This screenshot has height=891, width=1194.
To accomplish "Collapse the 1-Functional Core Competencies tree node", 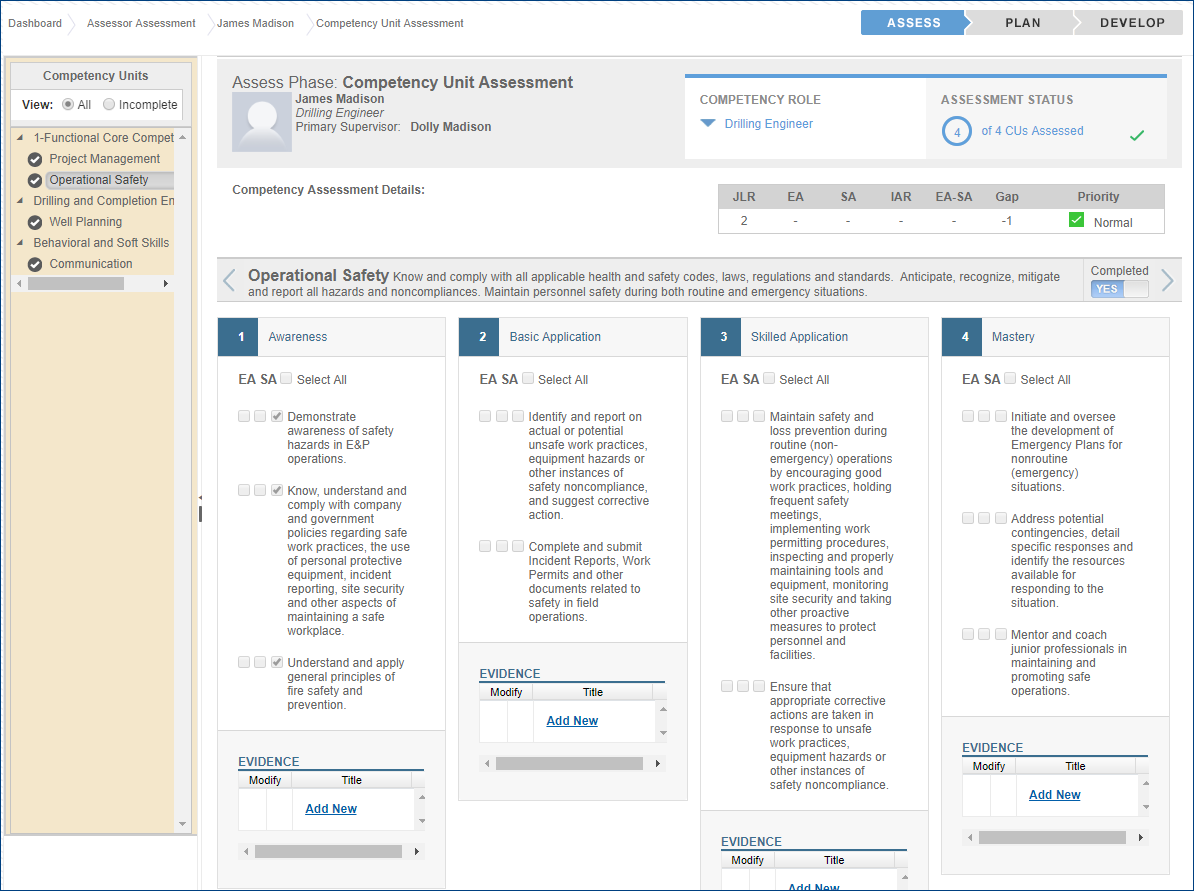I will tap(20, 138).
